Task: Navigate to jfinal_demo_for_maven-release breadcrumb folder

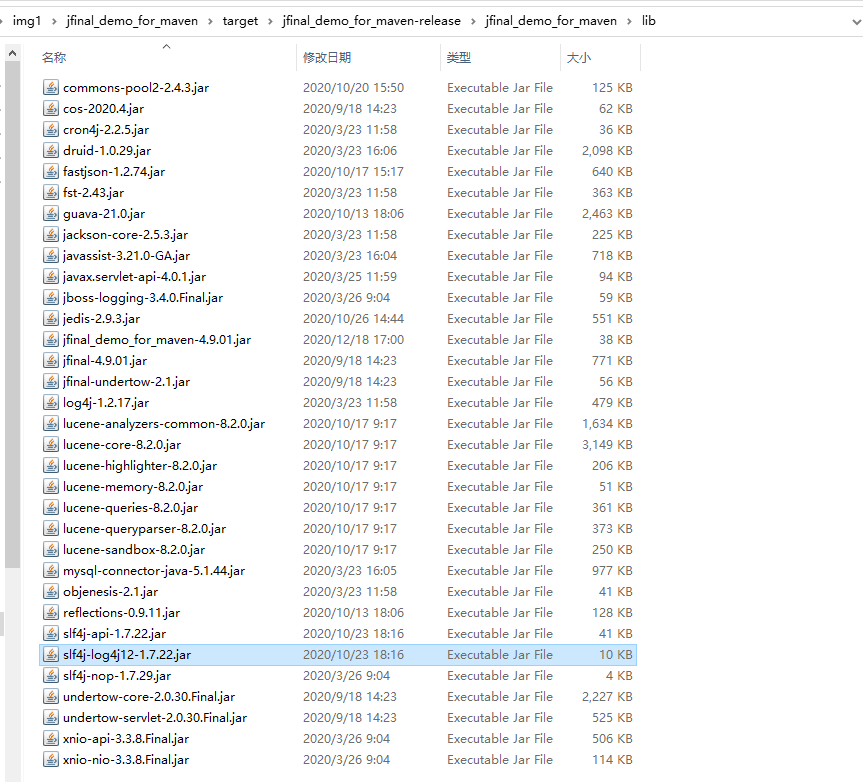Action: tap(372, 21)
